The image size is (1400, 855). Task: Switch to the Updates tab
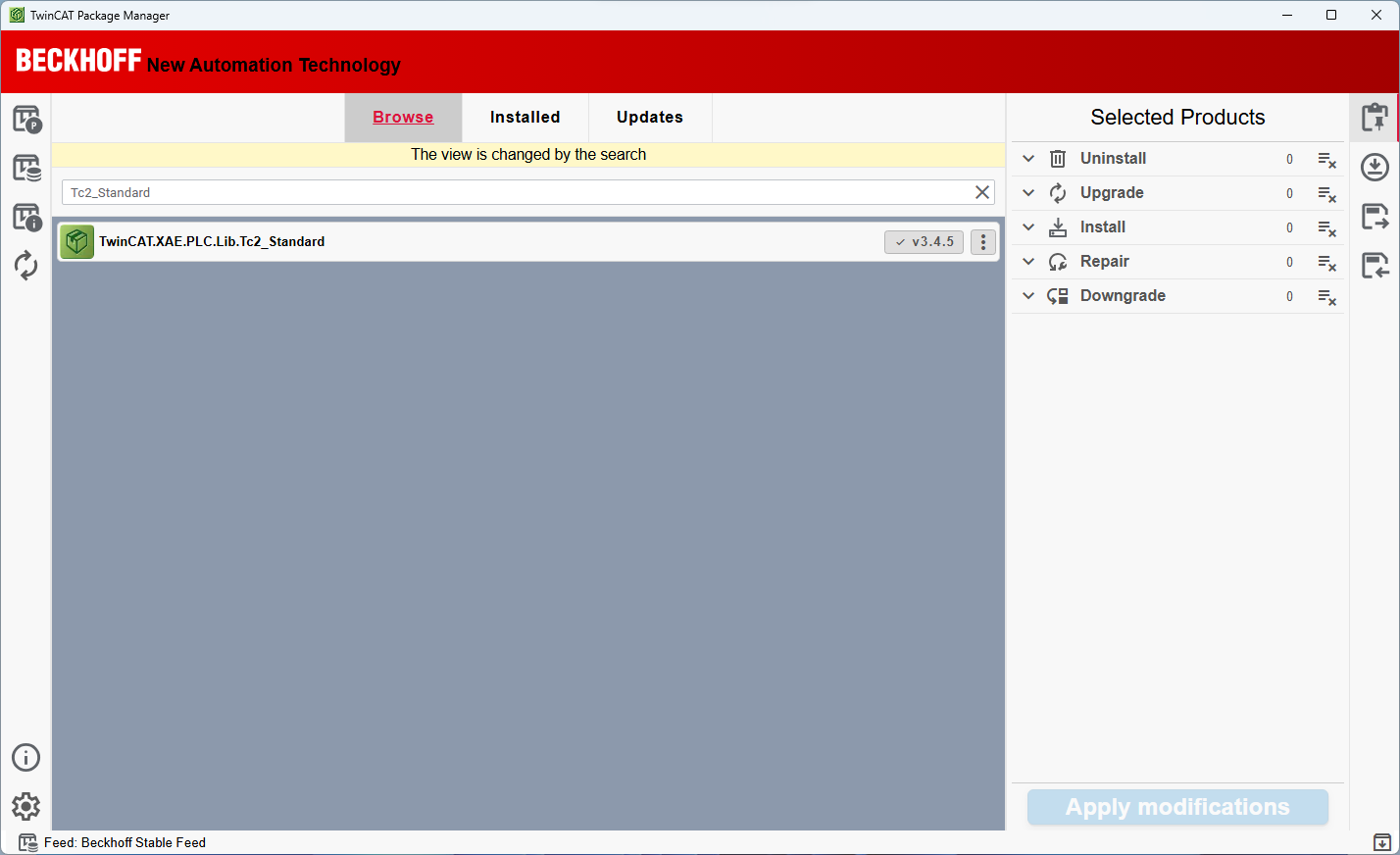(x=650, y=118)
